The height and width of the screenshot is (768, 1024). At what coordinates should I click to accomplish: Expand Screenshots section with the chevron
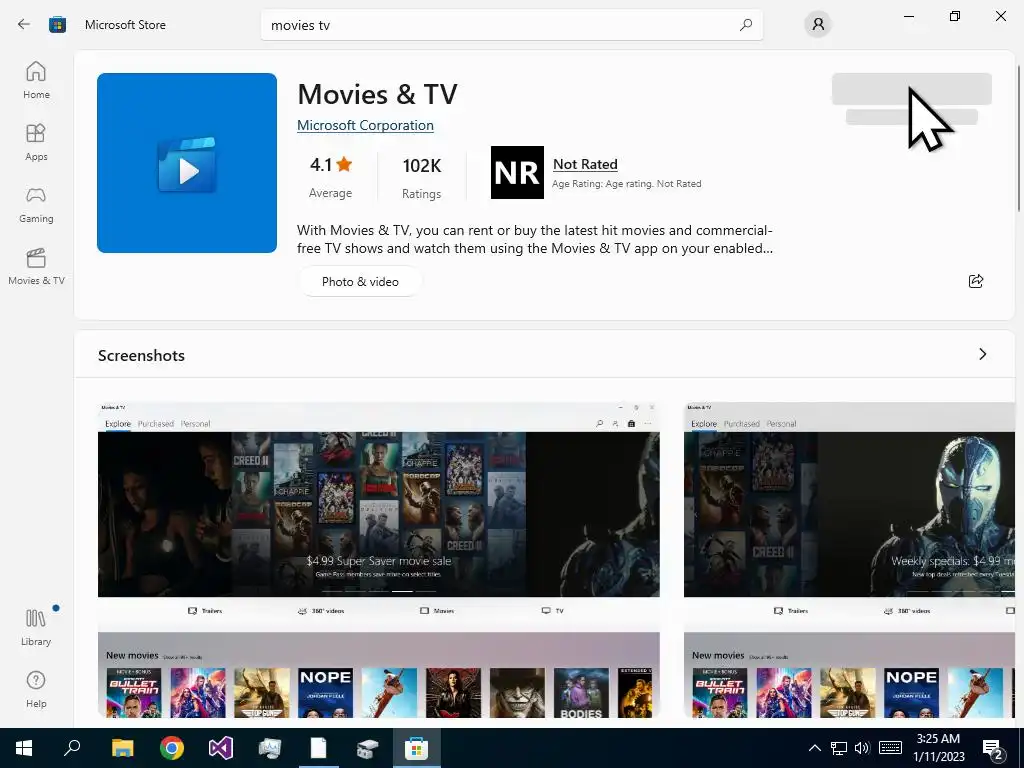[x=983, y=354]
